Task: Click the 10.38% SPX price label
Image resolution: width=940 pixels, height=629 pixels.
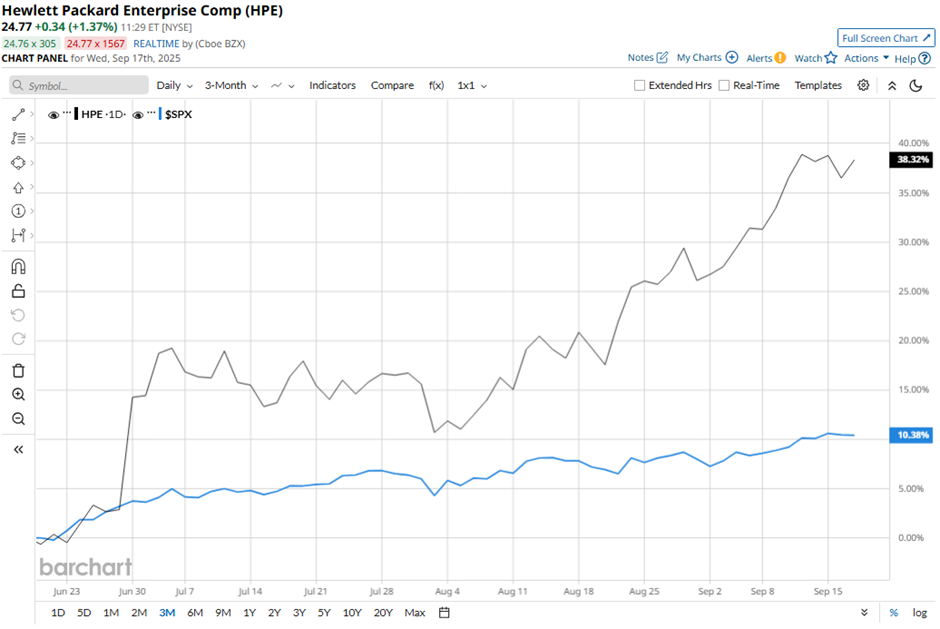Action: 911,435
